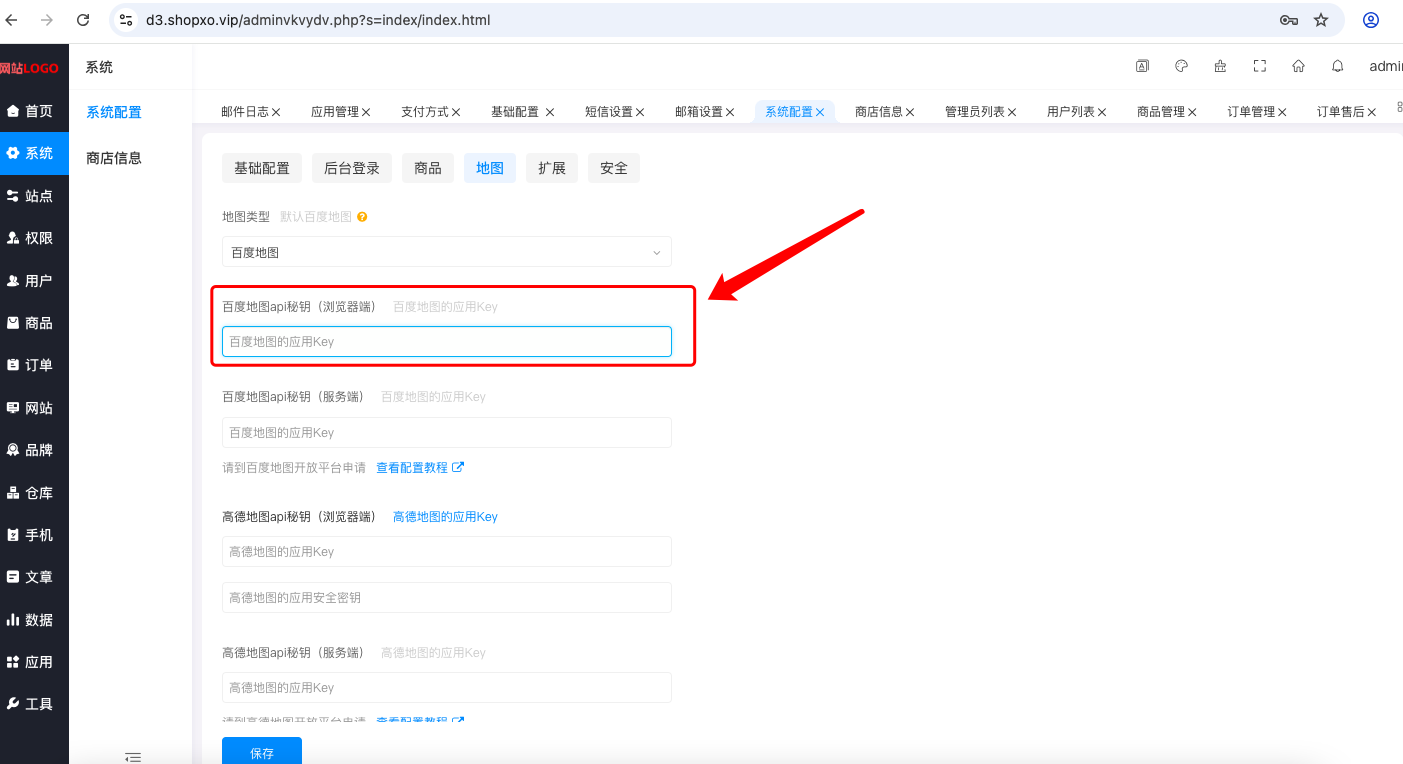This screenshot has width=1403, height=764.
Task: Close the 订单管理 tab
Action: 1282,112
